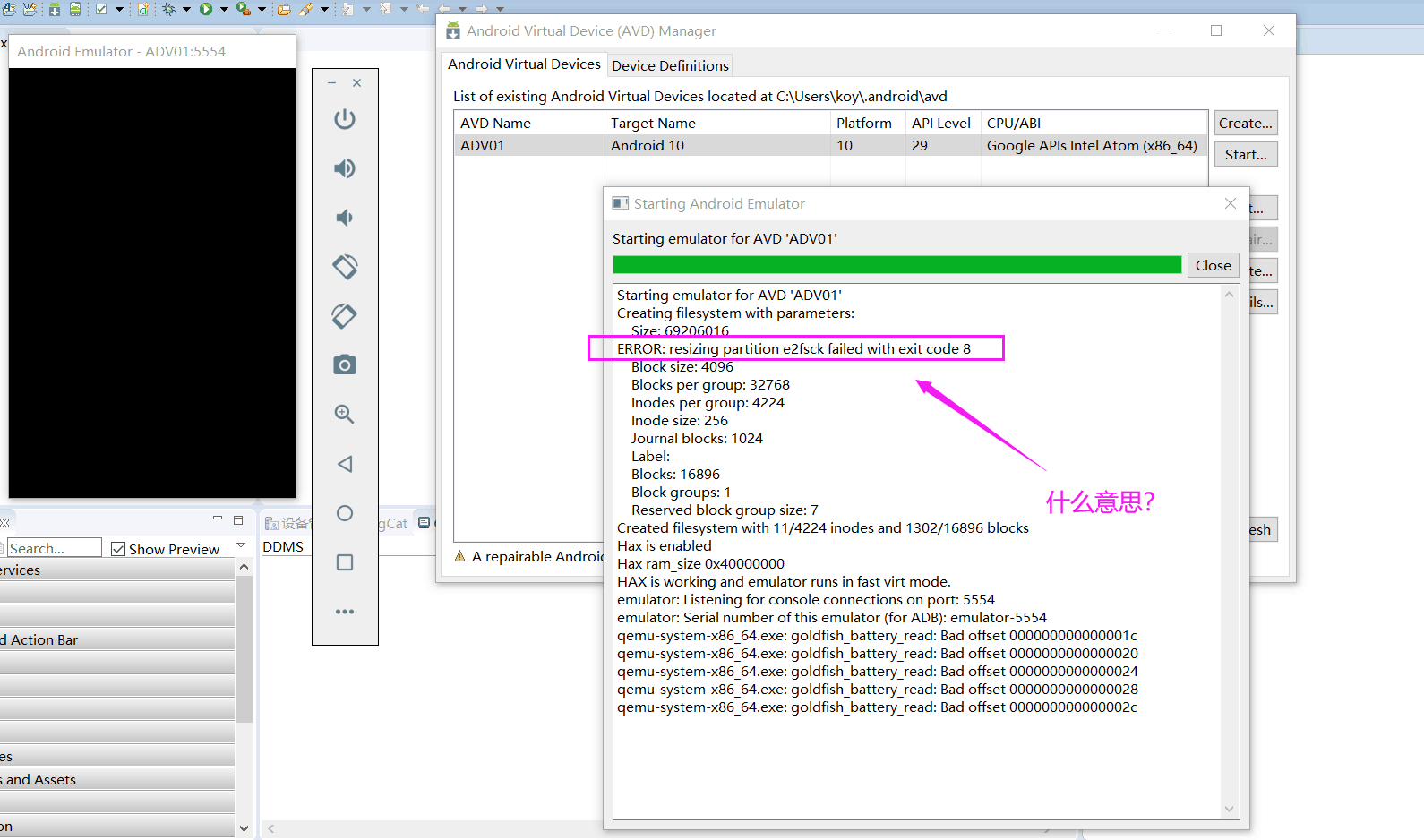Switch to Android Virtual Devices tab
This screenshot has width=1424, height=840.
click(x=524, y=64)
